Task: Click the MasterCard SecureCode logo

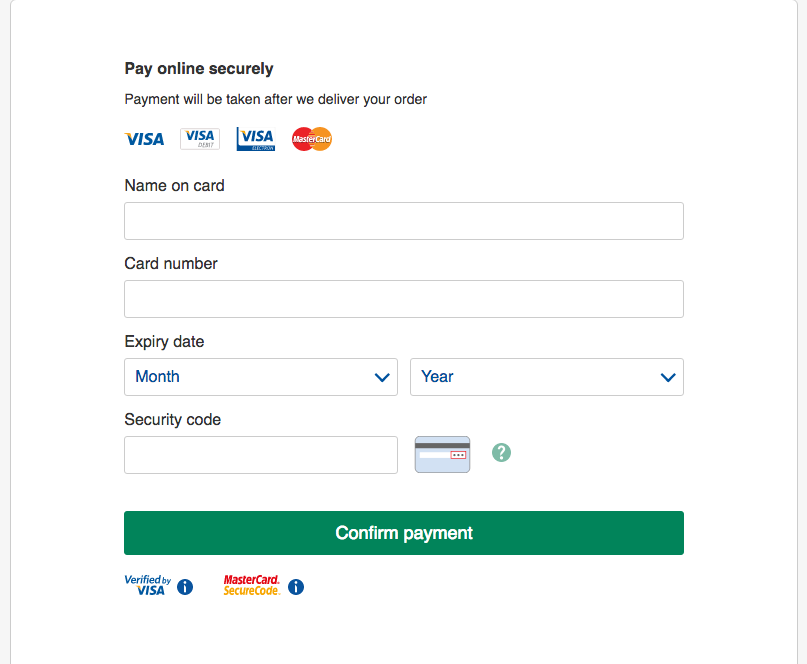Action: [252, 585]
